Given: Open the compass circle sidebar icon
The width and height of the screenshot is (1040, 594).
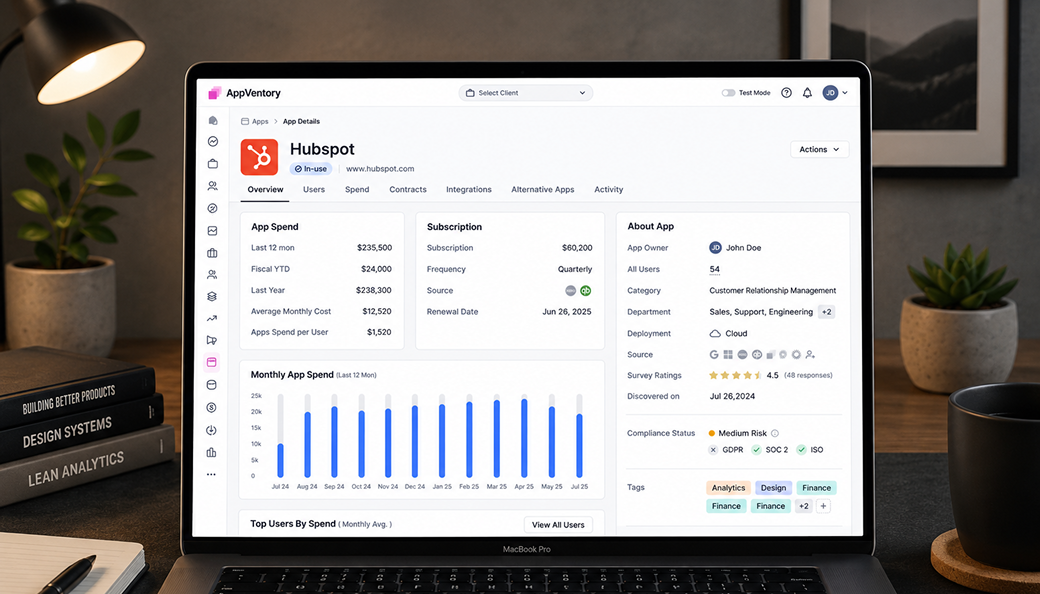Looking at the screenshot, I should [x=213, y=208].
